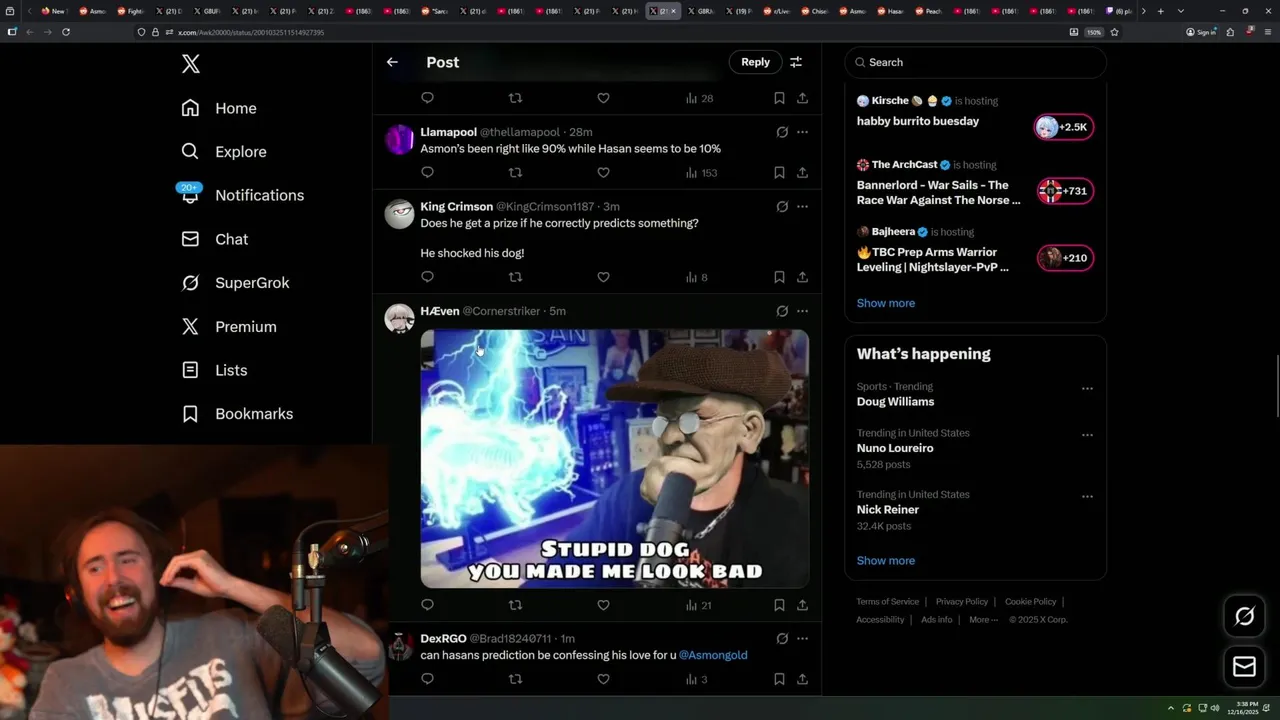The height and width of the screenshot is (720, 1280).
Task: Open Grok explain on Llamapool's post
Action: tap(782, 132)
